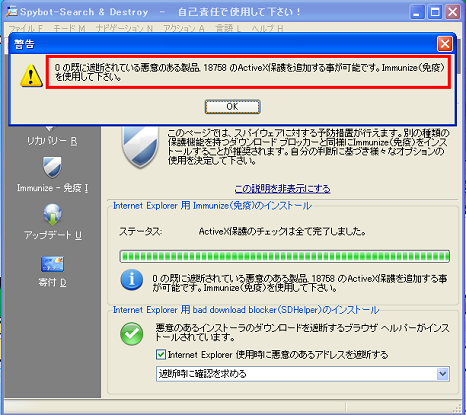Expand the 遮断時に確認を求める dropdown
Screen dimensions: 466x415
tap(443, 374)
